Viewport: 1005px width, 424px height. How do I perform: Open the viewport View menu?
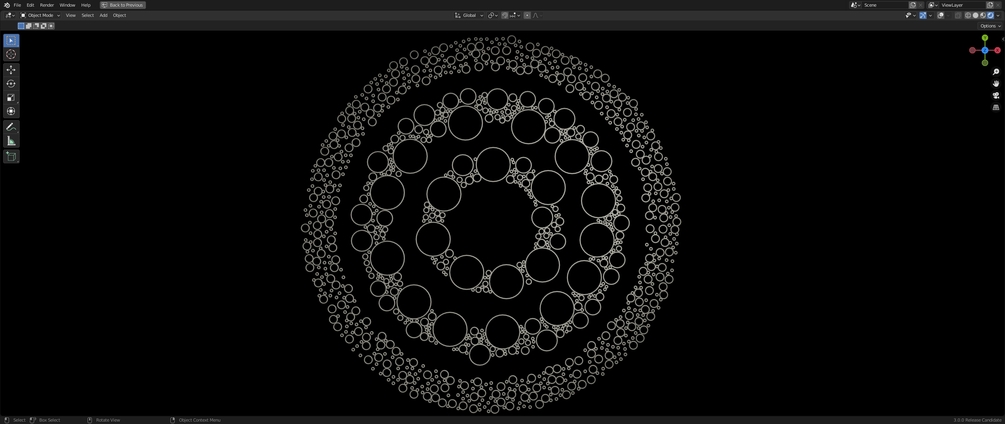click(71, 15)
